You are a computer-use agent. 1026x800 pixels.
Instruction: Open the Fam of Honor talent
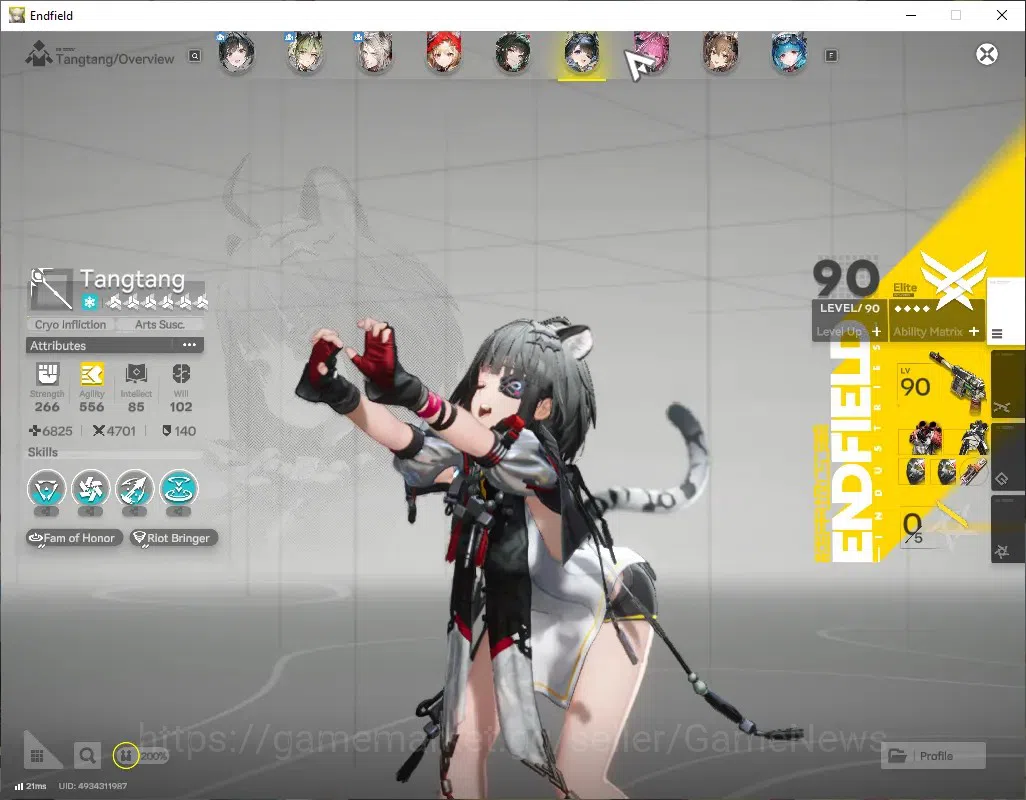[x=74, y=538]
